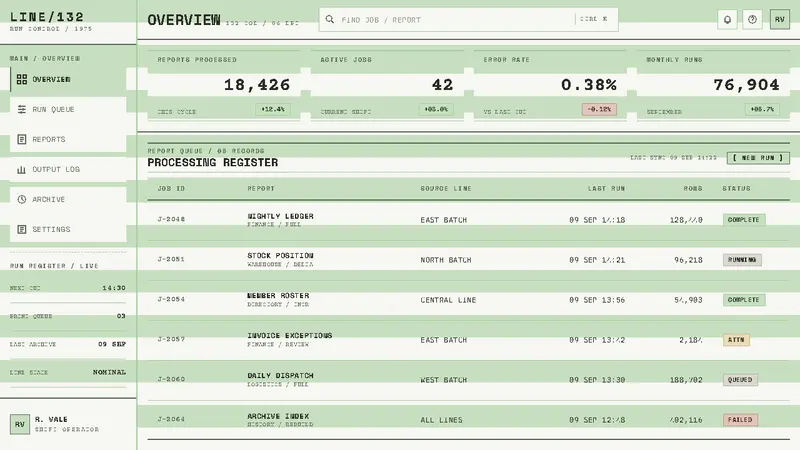Open the Reports section
Image resolution: width=800 pixels, height=450 pixels.
[68, 139]
